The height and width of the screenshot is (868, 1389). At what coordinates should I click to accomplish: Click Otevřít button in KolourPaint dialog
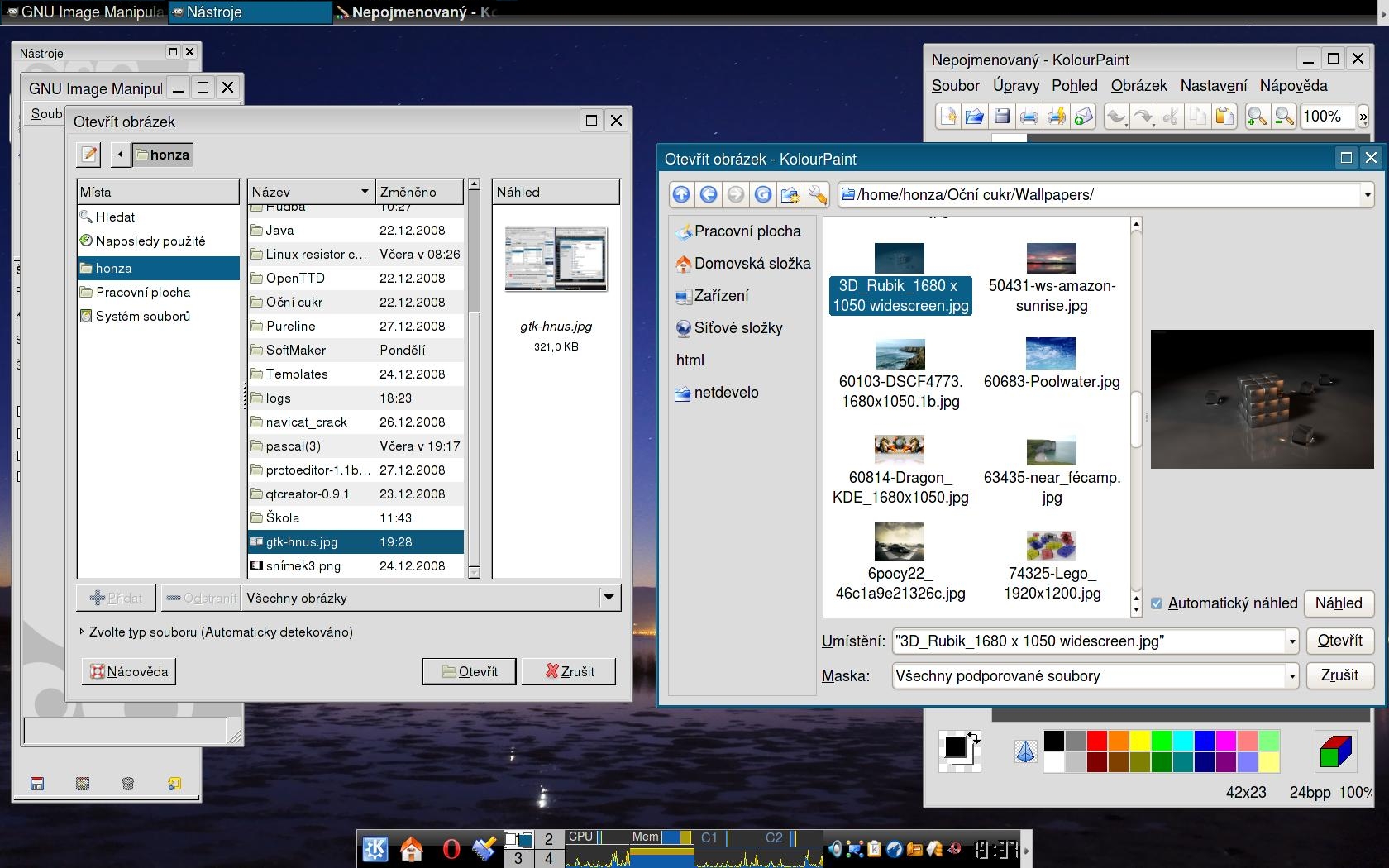(x=1339, y=641)
